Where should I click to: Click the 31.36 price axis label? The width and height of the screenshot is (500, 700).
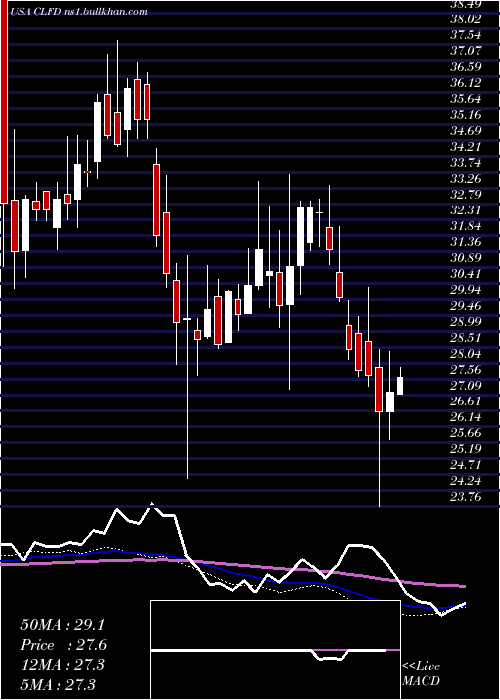[466, 242]
